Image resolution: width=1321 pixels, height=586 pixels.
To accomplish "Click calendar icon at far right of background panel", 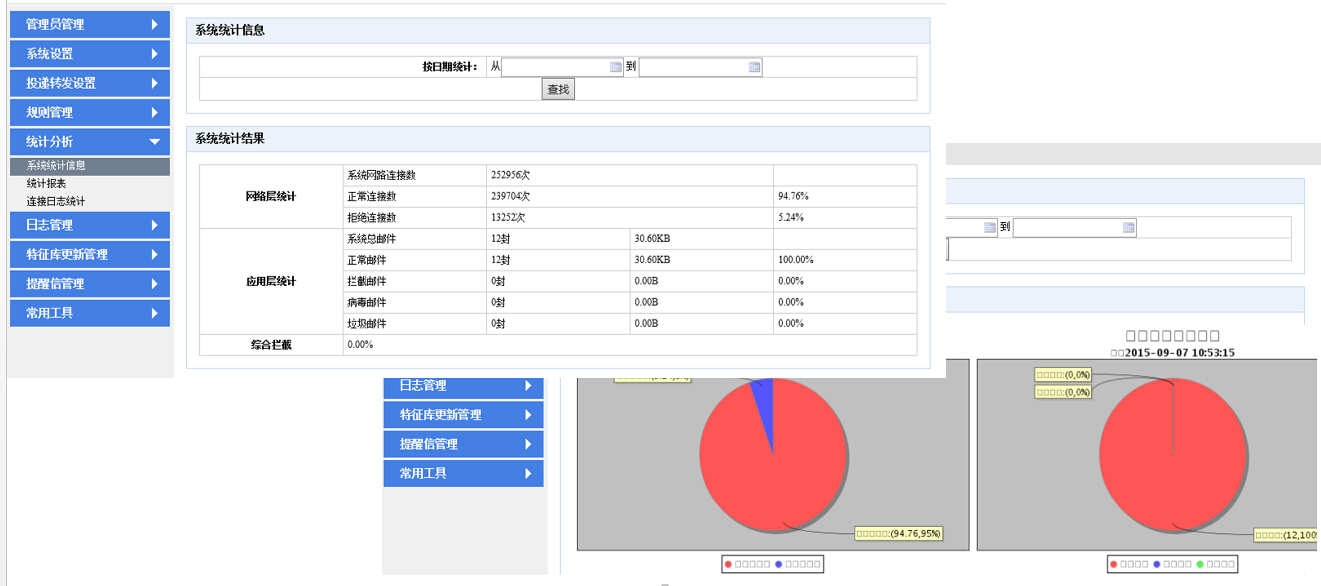I will [x=1128, y=227].
